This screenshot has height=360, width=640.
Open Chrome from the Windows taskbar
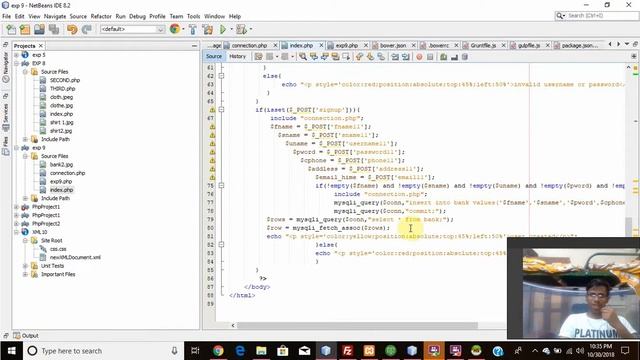pyautogui.click(x=218, y=351)
